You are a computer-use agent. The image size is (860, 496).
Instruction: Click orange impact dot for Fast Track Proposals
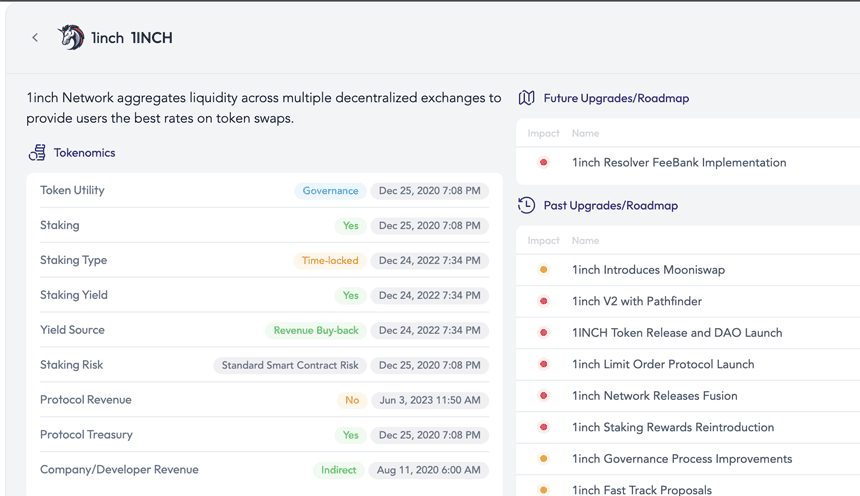544,489
